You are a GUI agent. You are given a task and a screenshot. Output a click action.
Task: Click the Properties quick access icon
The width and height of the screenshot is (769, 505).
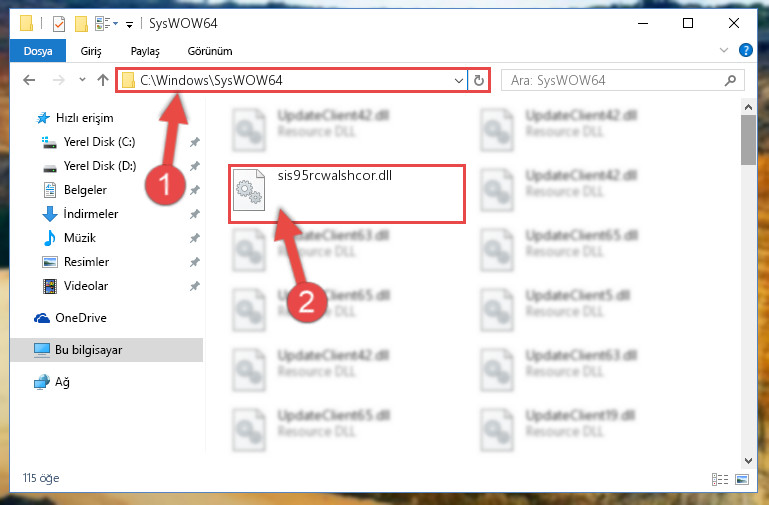pos(58,24)
